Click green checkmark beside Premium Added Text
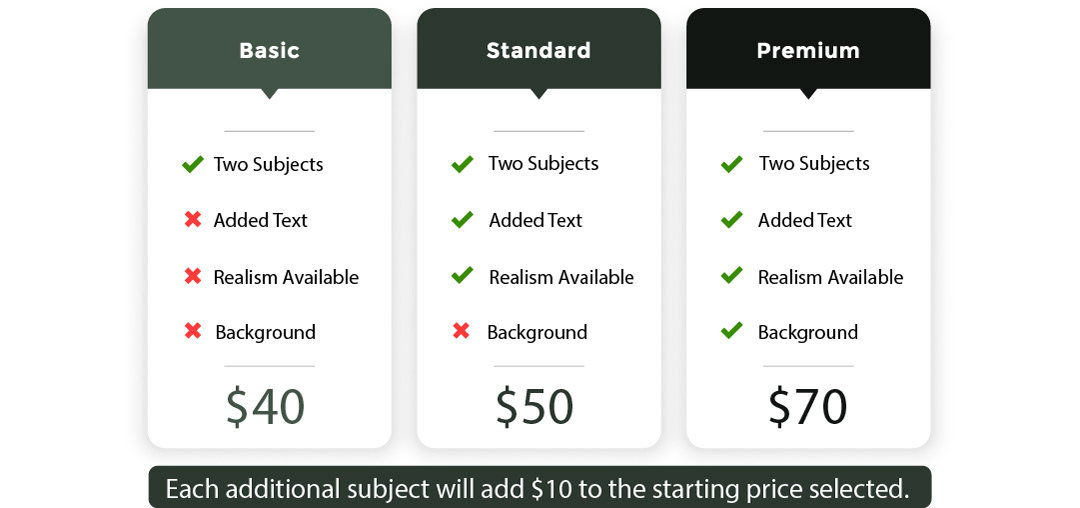The image size is (1080, 508). [731, 220]
